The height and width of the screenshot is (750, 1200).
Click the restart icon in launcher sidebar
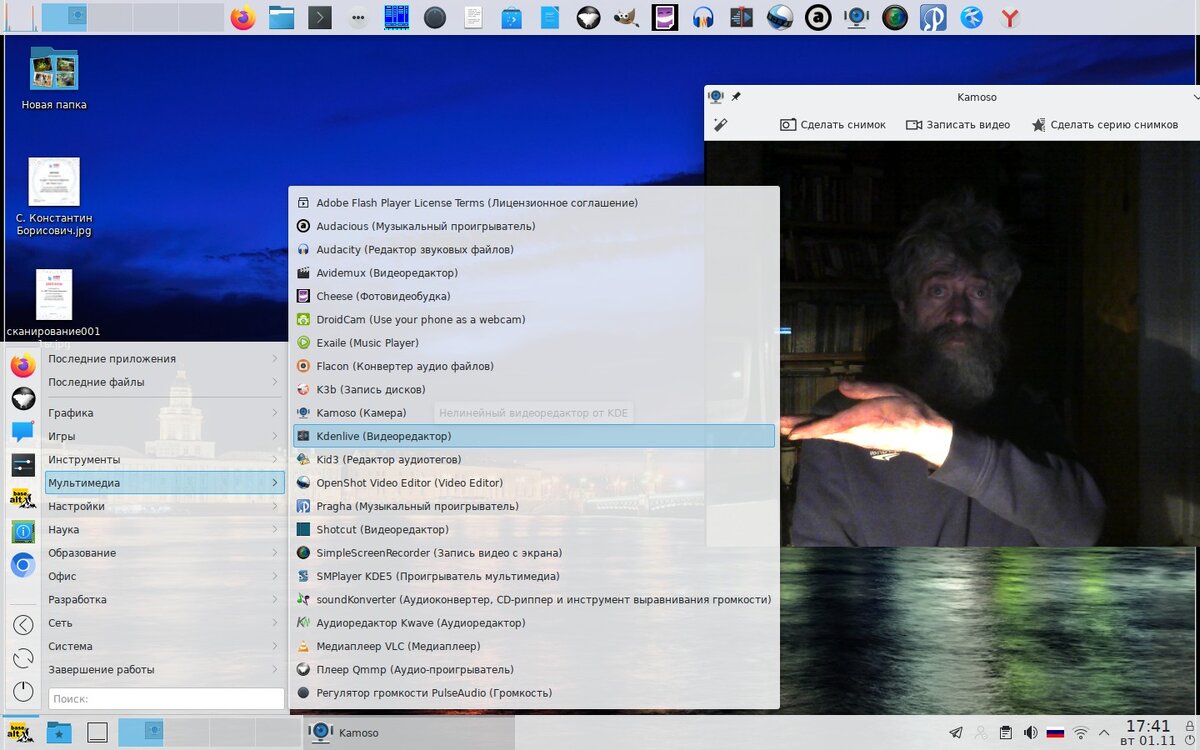click(23, 658)
